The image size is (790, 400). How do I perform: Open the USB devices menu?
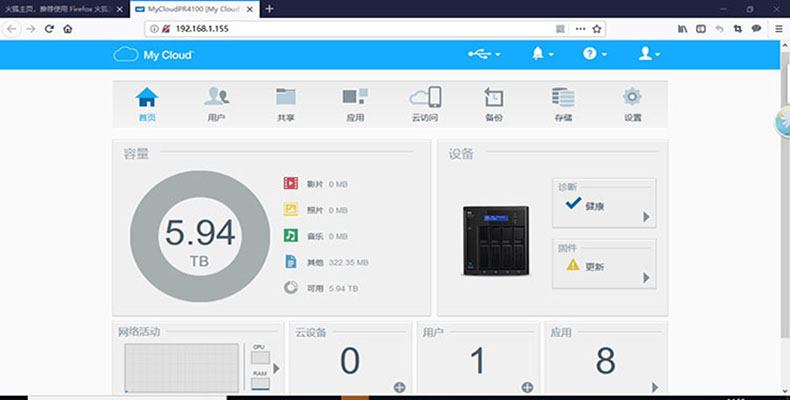[x=484, y=54]
